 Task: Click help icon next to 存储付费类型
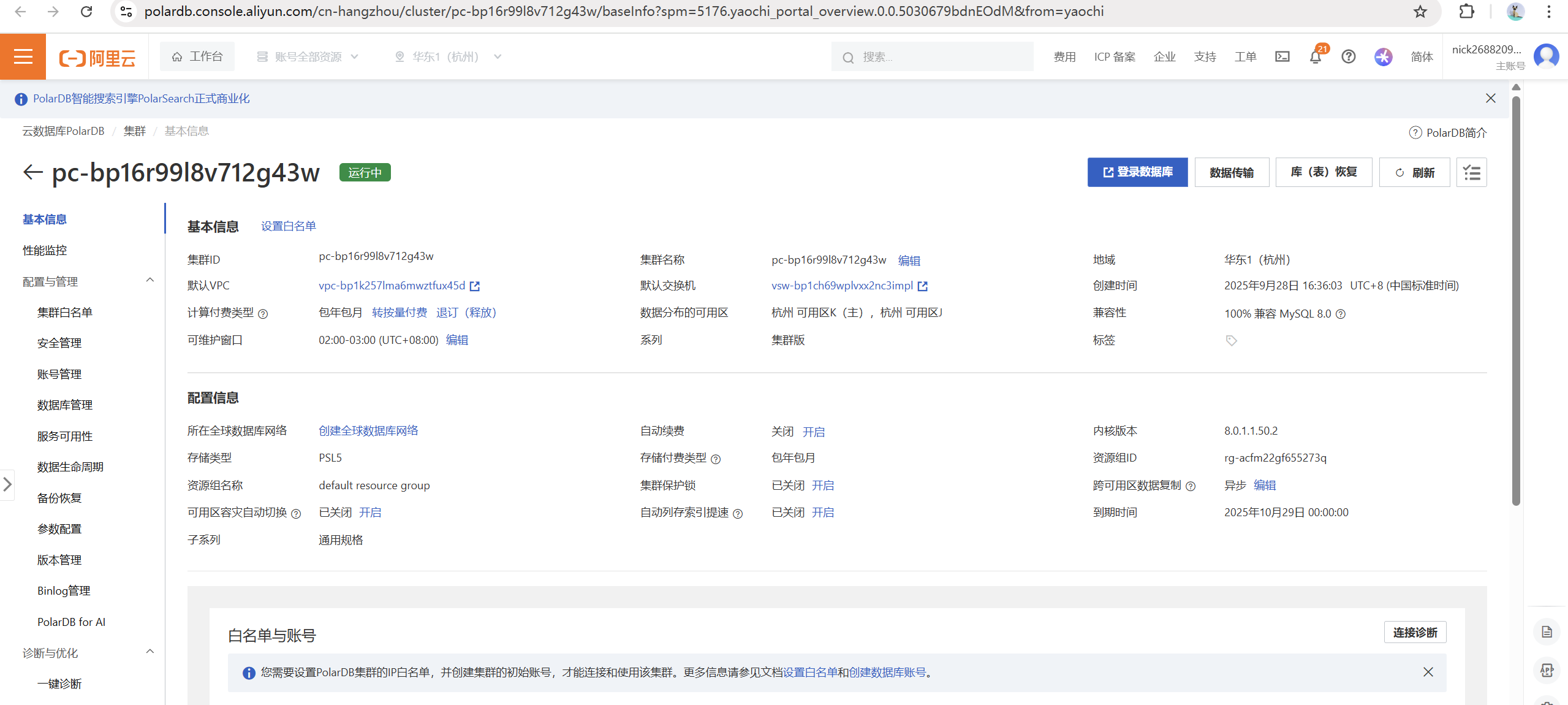(x=715, y=459)
